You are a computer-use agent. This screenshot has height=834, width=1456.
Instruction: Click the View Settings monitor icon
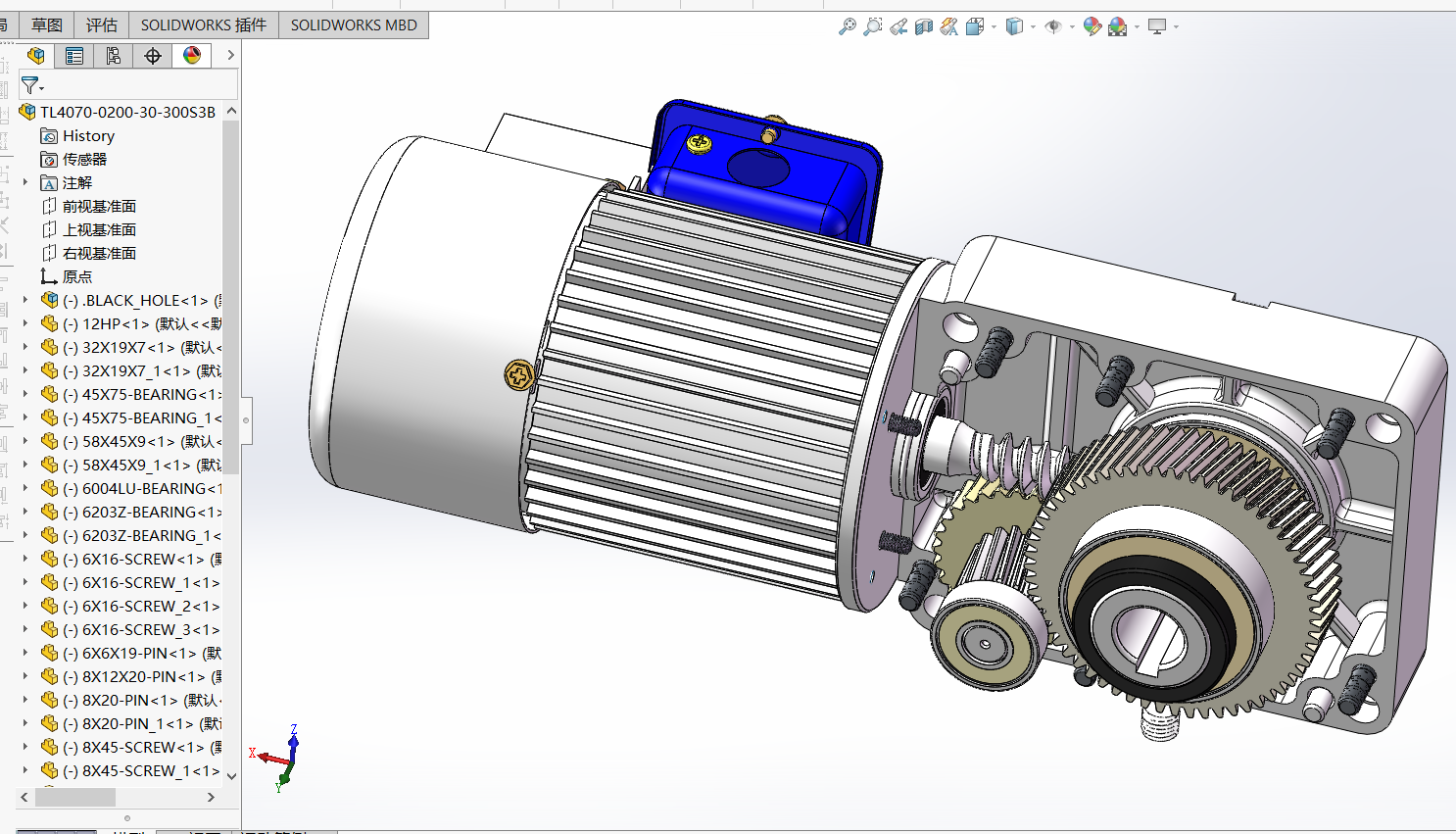[1157, 26]
